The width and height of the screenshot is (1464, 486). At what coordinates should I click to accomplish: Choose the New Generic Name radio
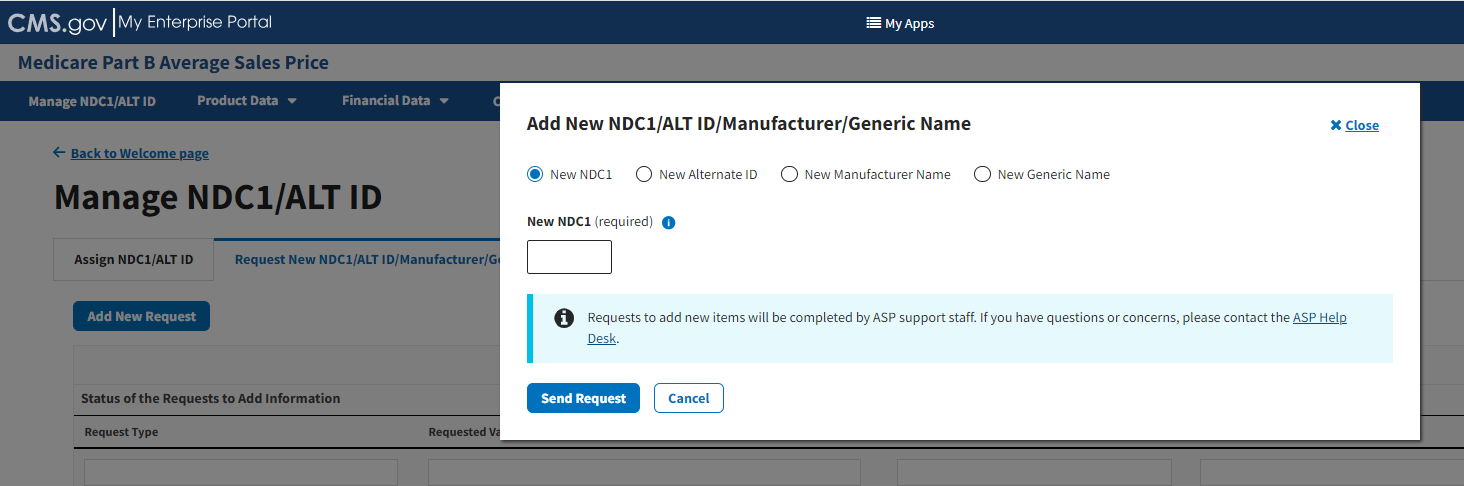(x=982, y=174)
